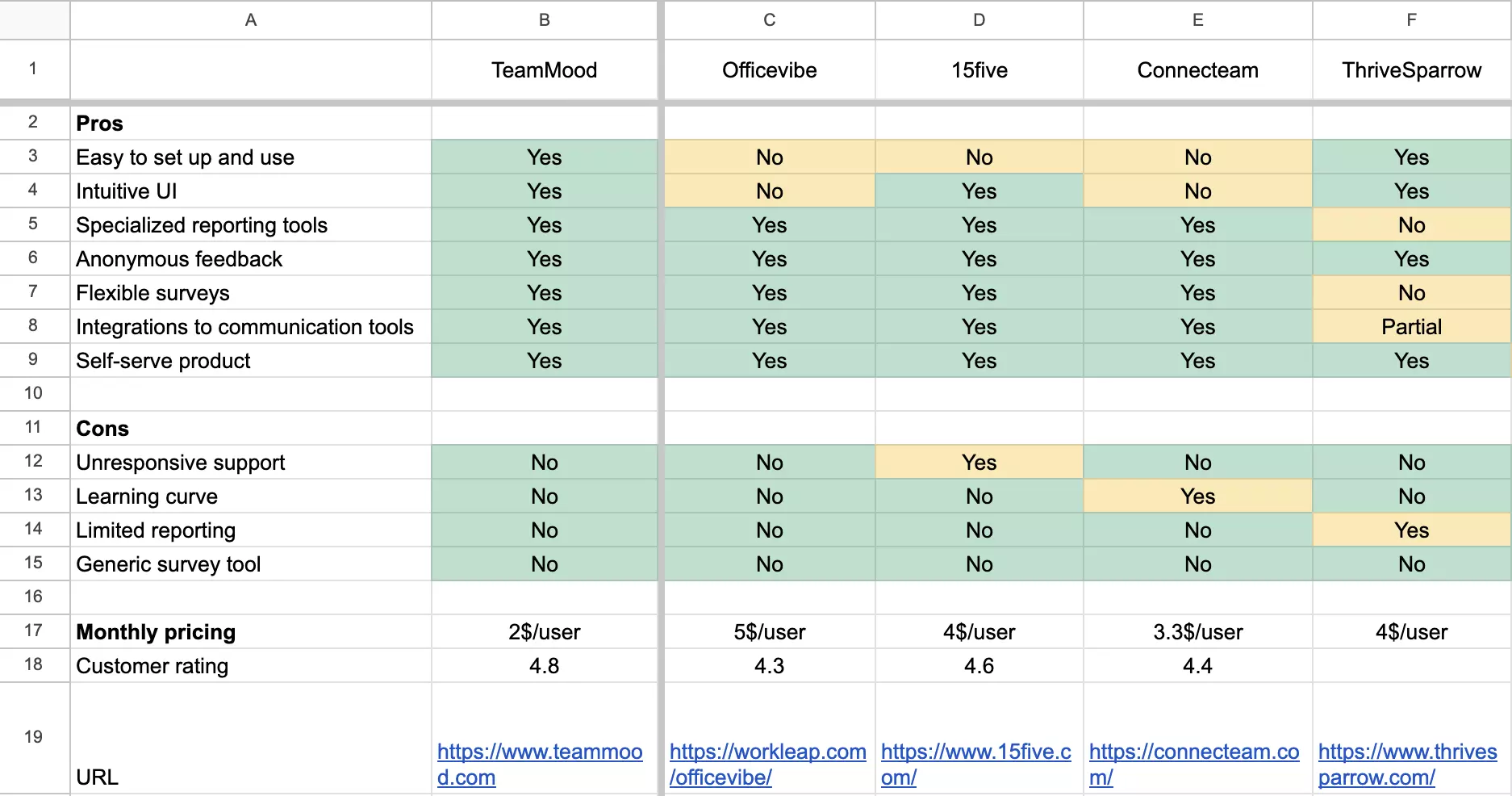Viewport: 1512px width, 796px height.
Task: Select row 1 header
Action: [34, 69]
